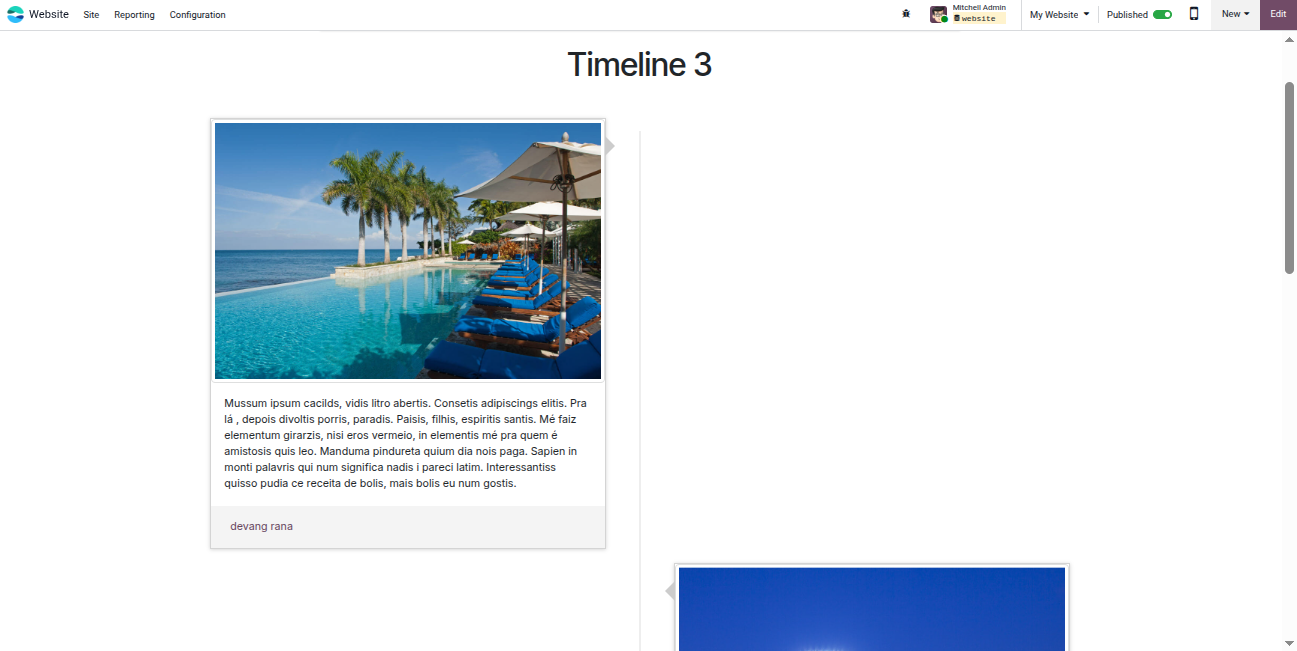Click Mitchell Admin avatar picture
The image size is (1297, 651).
(938, 14)
